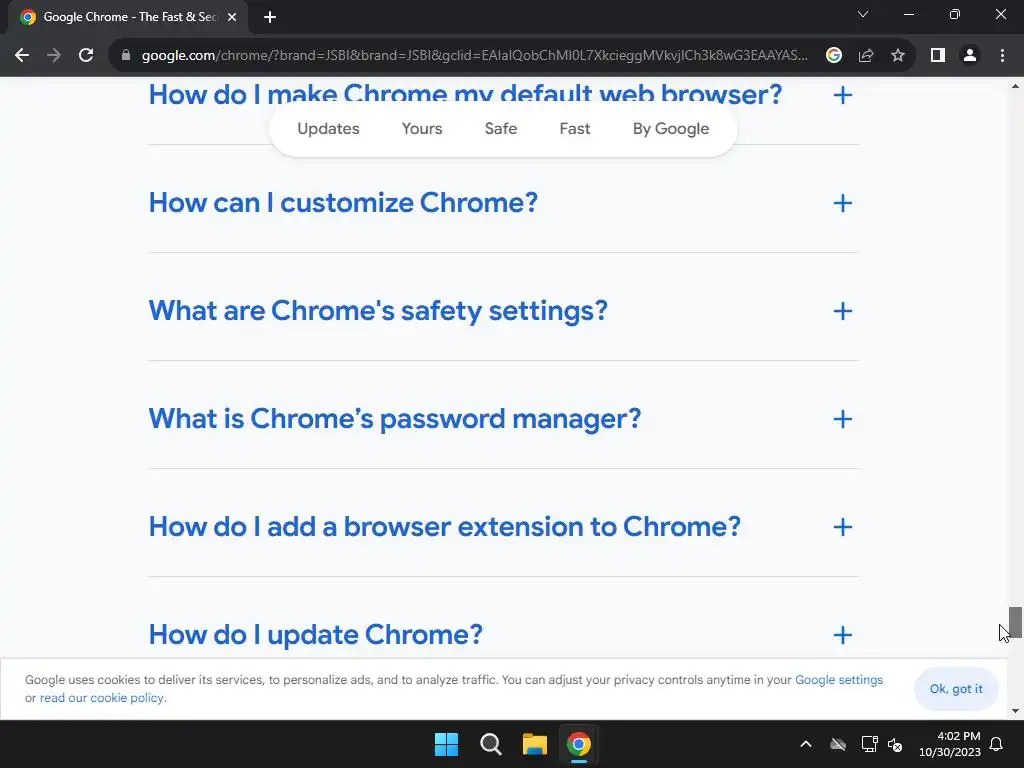Go back to the previous page

[x=22, y=56]
